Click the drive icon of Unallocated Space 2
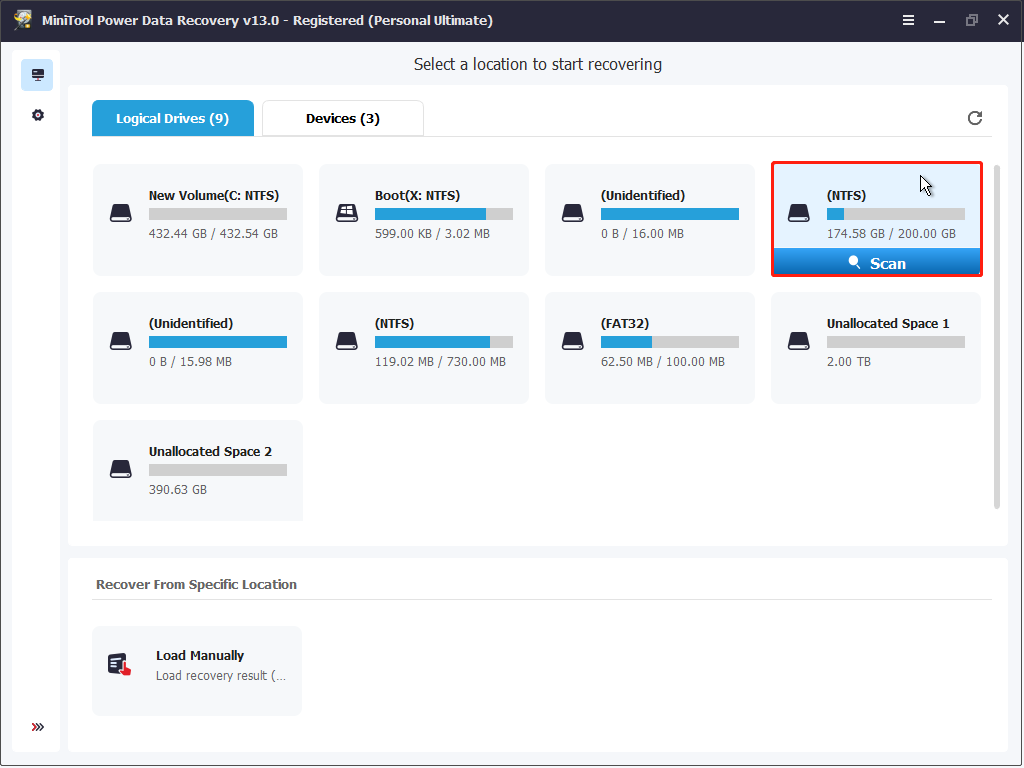Image resolution: width=1024 pixels, height=768 pixels. 121,469
